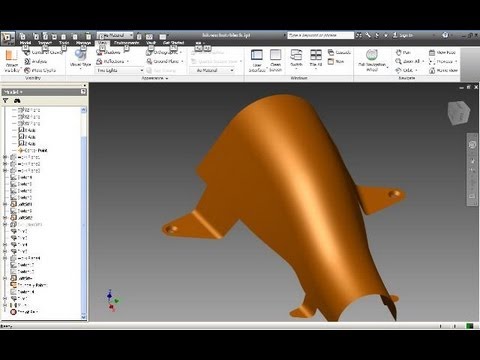Viewport: 480px width, 360px height.
Task: Click the help question mark icon
Action: [445, 35]
